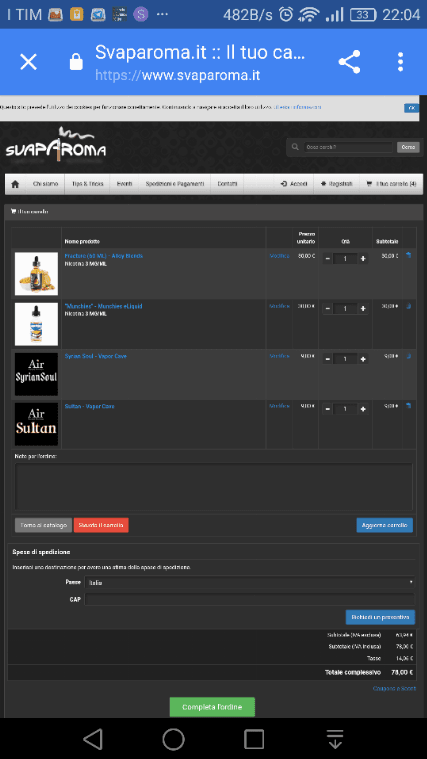Open the Air Sultan product thumbnail
The width and height of the screenshot is (427, 759).
(36, 424)
